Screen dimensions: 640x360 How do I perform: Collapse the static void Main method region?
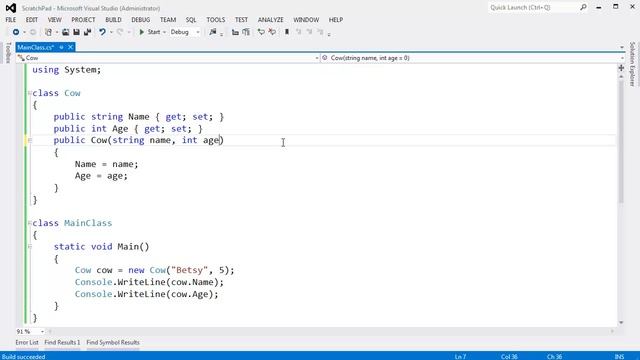tap(29, 247)
